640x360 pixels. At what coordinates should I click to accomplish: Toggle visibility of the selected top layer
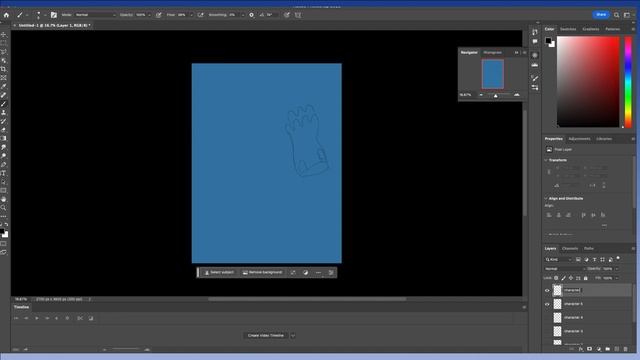tap(547, 291)
